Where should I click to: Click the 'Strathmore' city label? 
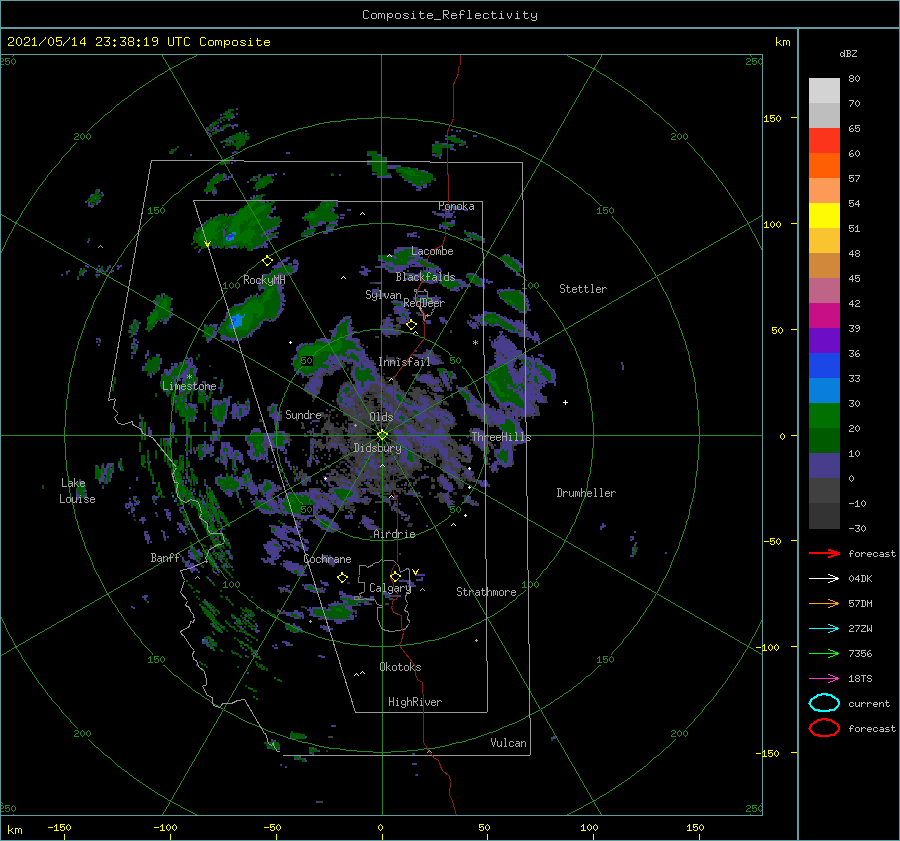tap(486, 592)
